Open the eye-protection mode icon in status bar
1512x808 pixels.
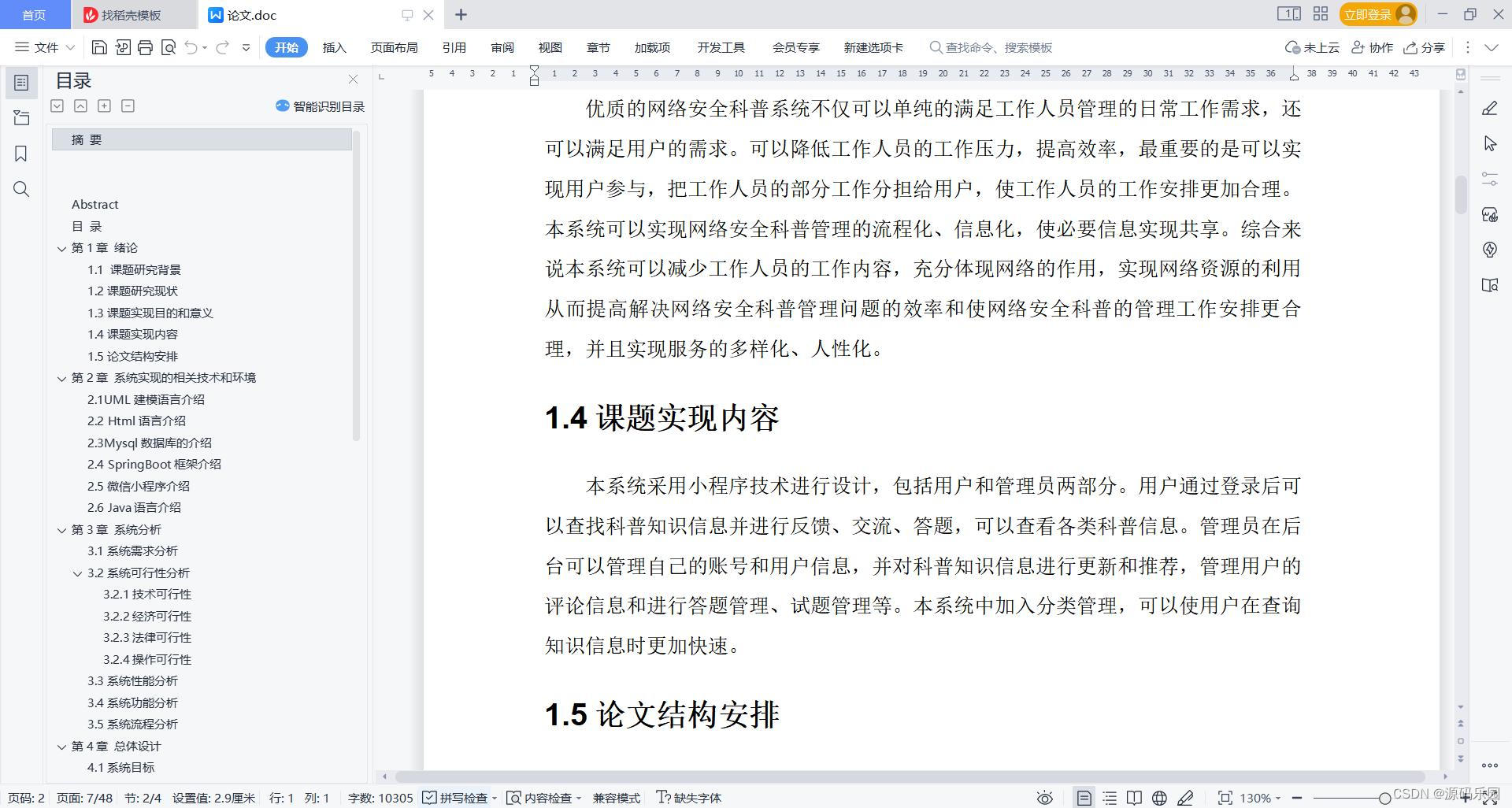(x=1045, y=798)
